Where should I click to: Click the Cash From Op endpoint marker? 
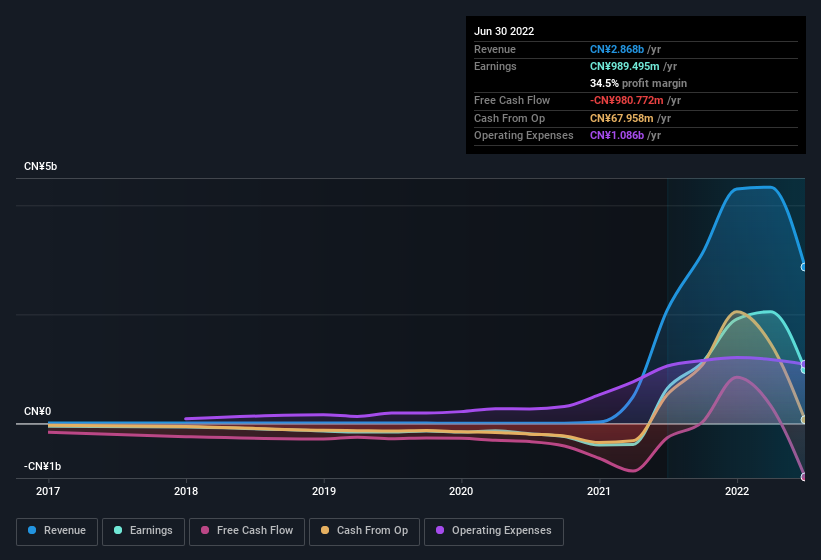coord(804,420)
